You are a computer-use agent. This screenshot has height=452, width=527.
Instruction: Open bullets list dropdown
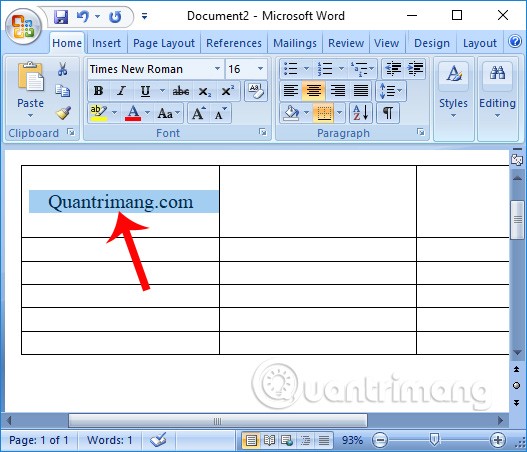click(x=307, y=69)
